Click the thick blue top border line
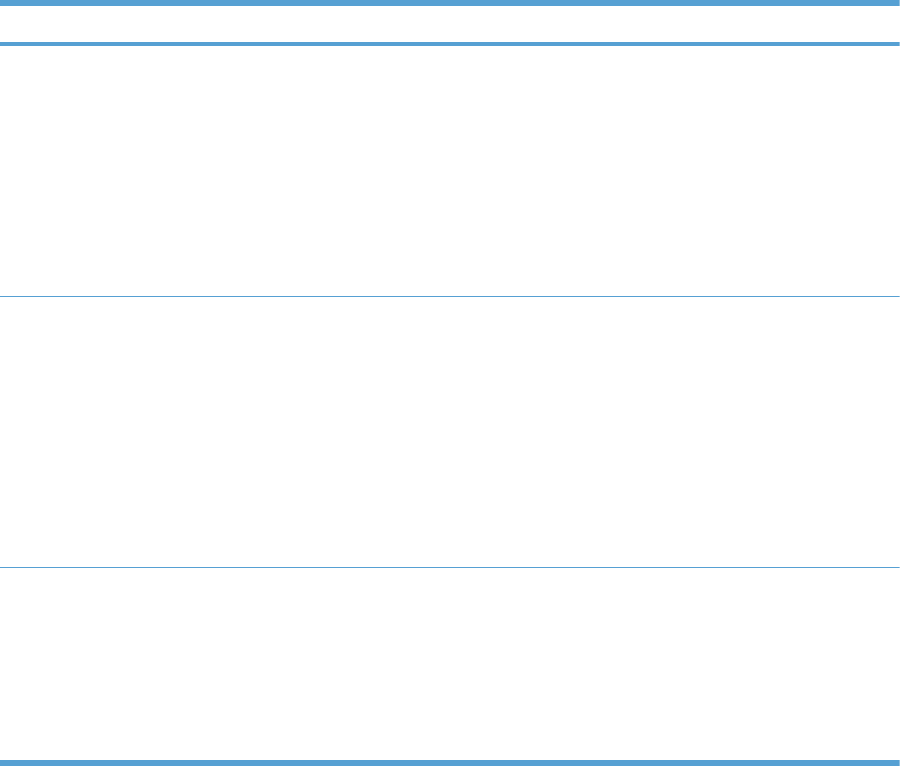The height and width of the screenshot is (766, 900). coord(450,4)
